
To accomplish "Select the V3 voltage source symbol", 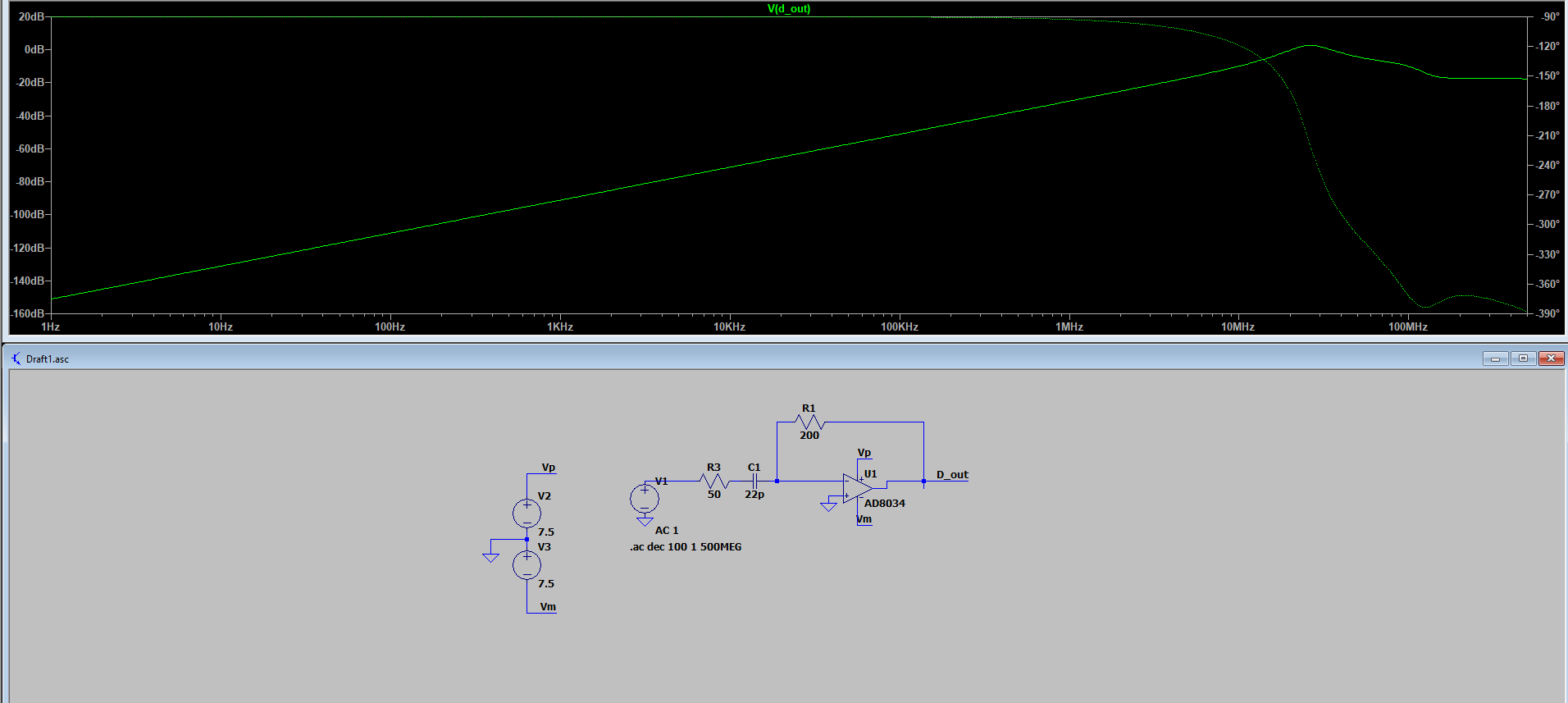I will (x=526, y=565).
